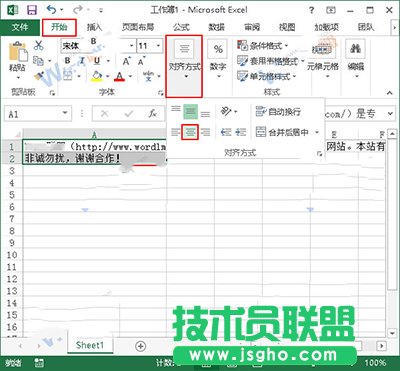The height and width of the screenshot is (371, 400).
Task: Click 合并后居中 merge and center
Action: (282, 132)
